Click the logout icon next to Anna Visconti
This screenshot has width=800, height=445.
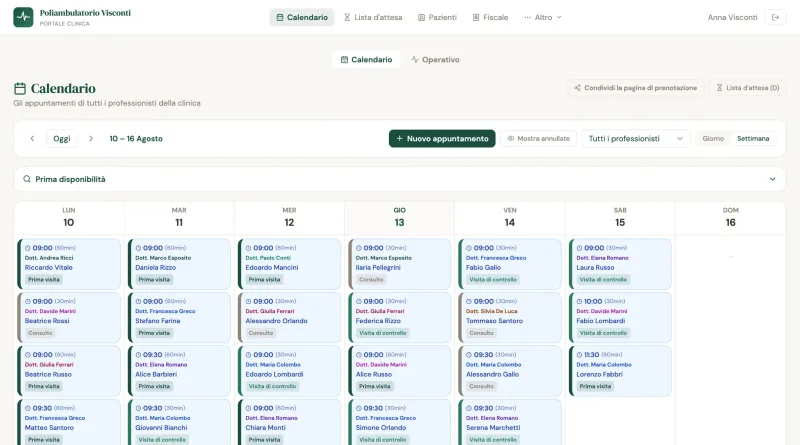tap(775, 17)
